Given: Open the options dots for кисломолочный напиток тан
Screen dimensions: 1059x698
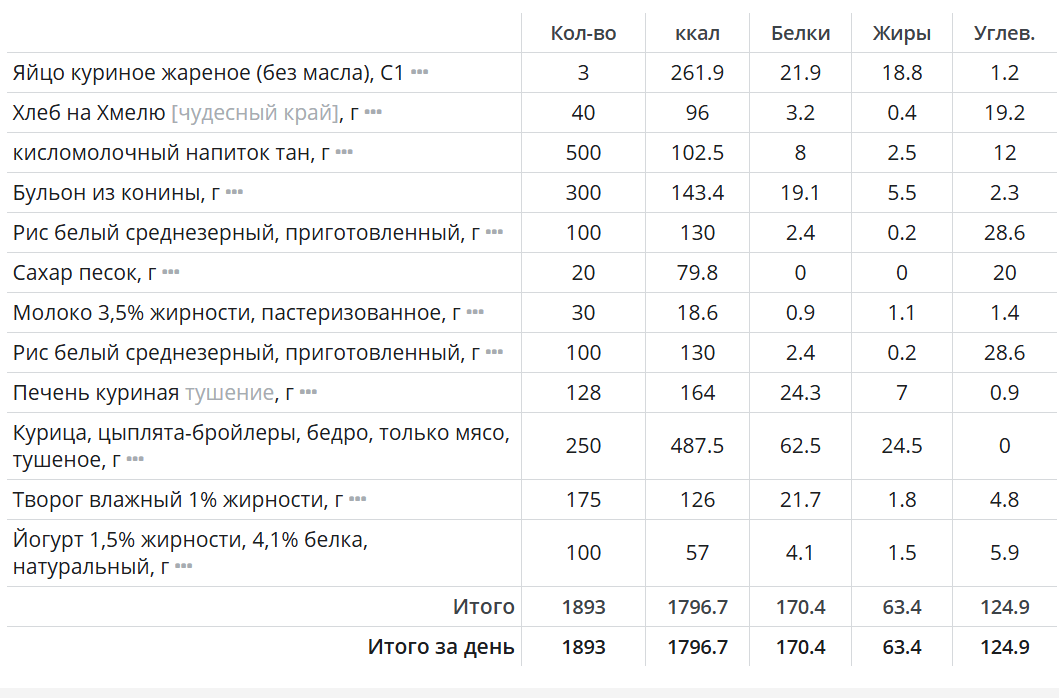Looking at the screenshot, I should pyautogui.click(x=344, y=152).
